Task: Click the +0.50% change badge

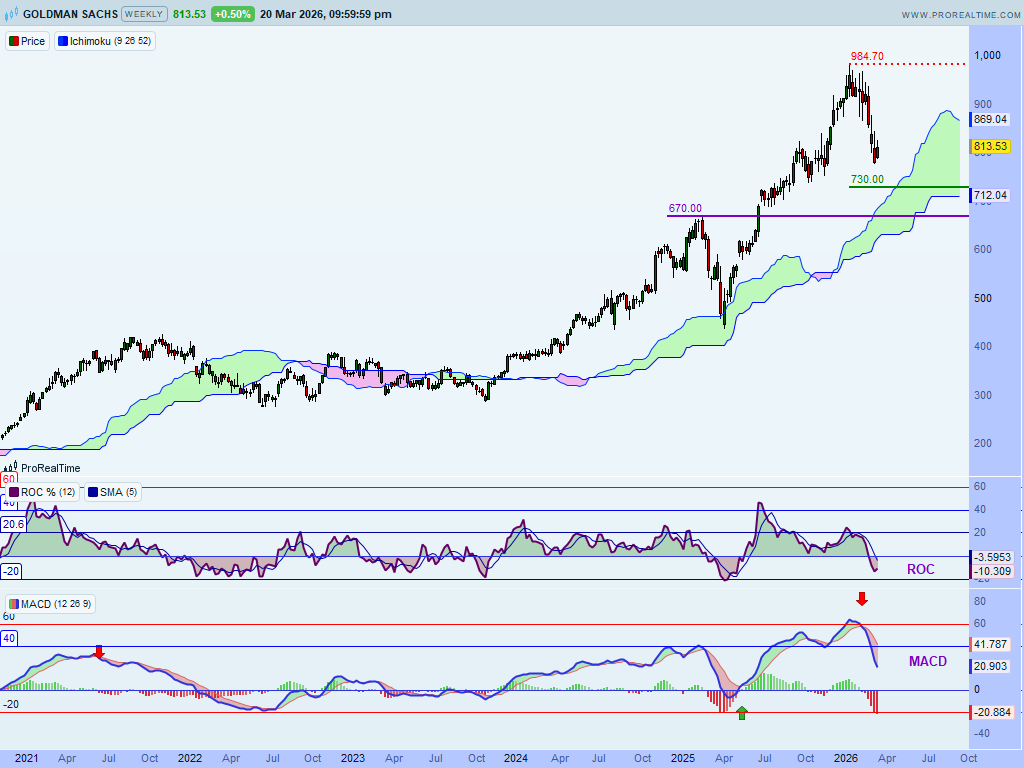Action: pyautogui.click(x=231, y=14)
